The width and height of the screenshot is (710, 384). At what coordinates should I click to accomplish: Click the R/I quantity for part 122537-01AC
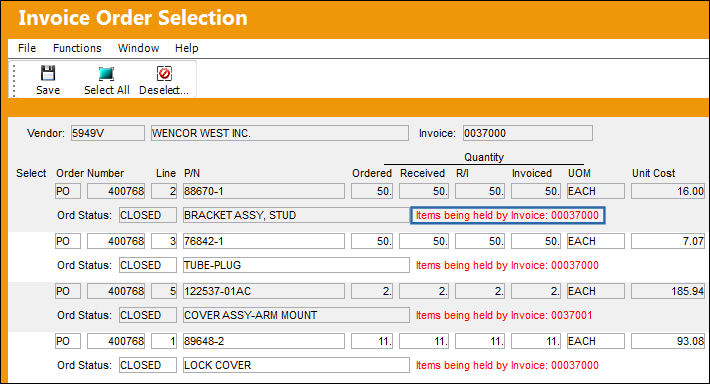480,291
